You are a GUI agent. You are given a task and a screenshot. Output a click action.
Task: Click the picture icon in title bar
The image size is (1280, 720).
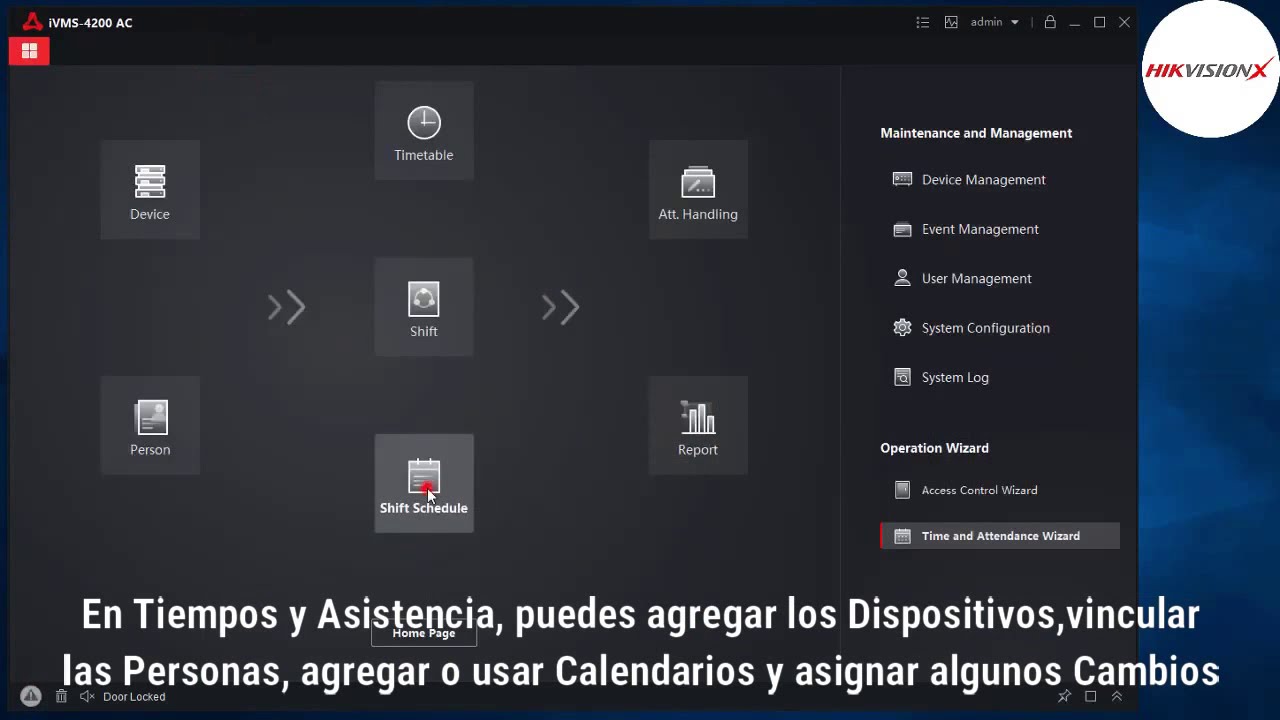click(951, 22)
